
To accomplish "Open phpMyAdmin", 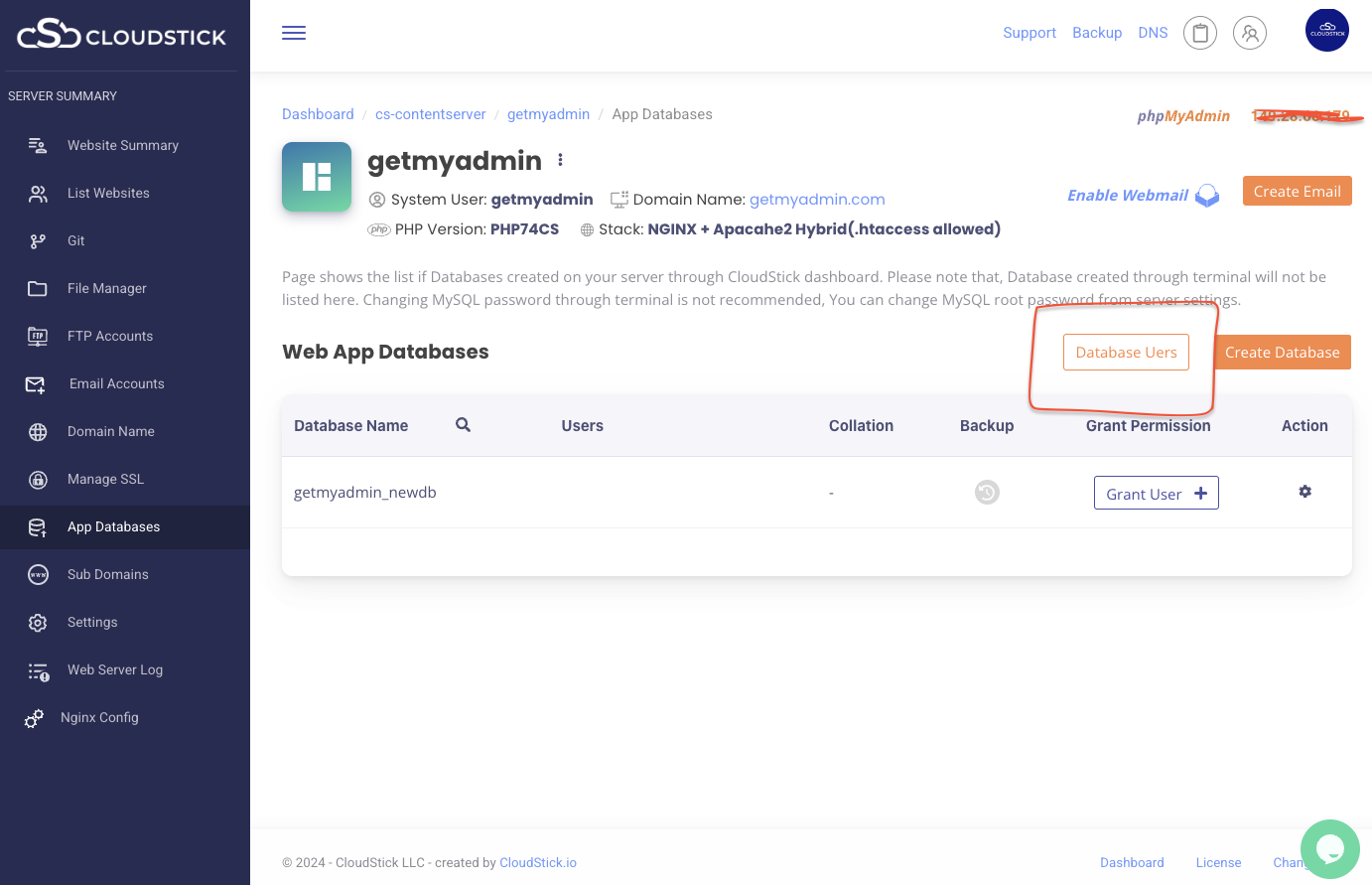I will click(x=1183, y=115).
